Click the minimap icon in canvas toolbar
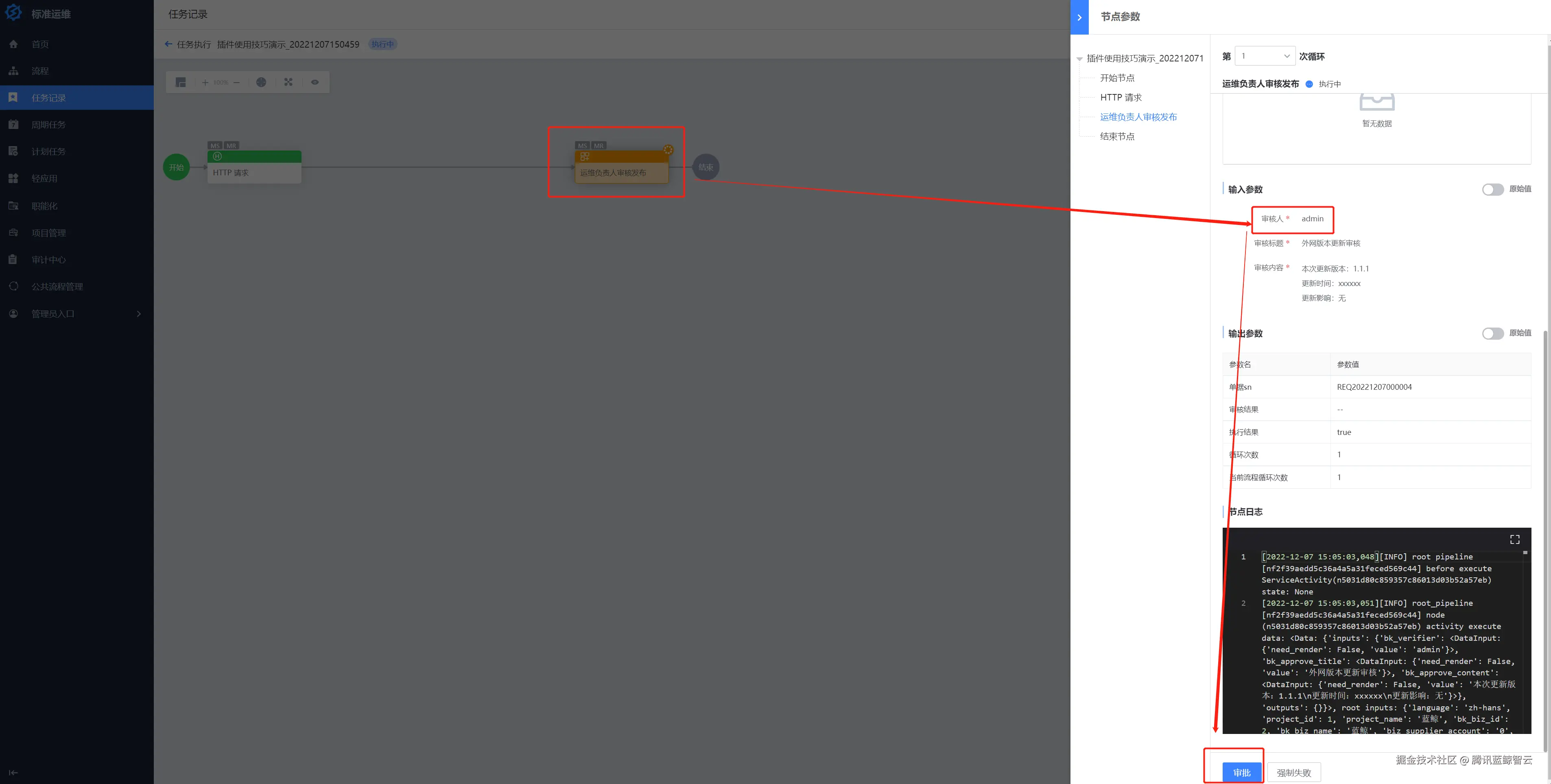 pyautogui.click(x=181, y=83)
